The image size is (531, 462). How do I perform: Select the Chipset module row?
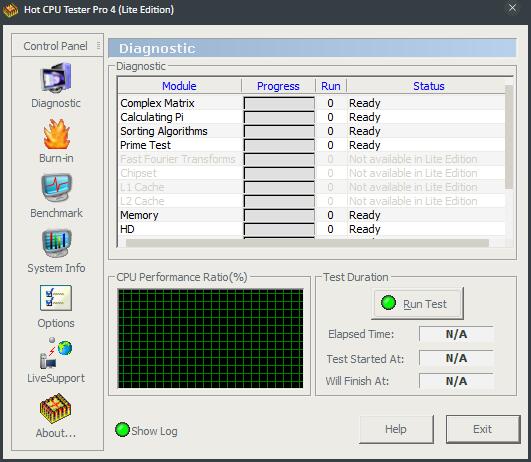point(311,173)
